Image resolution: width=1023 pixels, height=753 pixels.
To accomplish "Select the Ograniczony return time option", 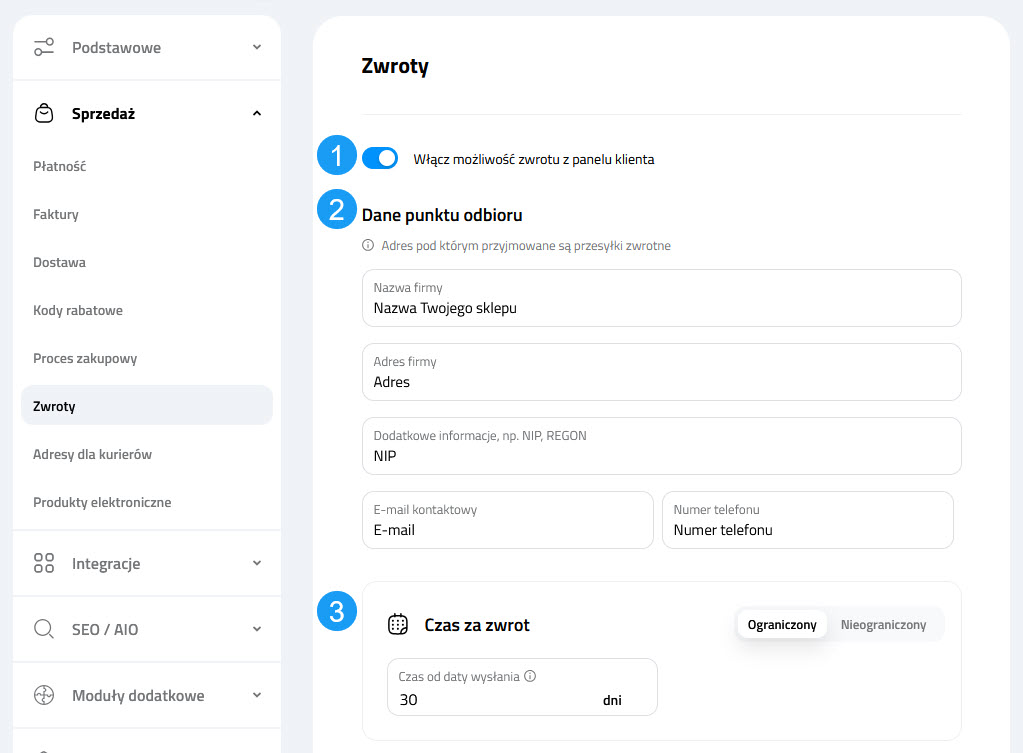I will click(782, 625).
